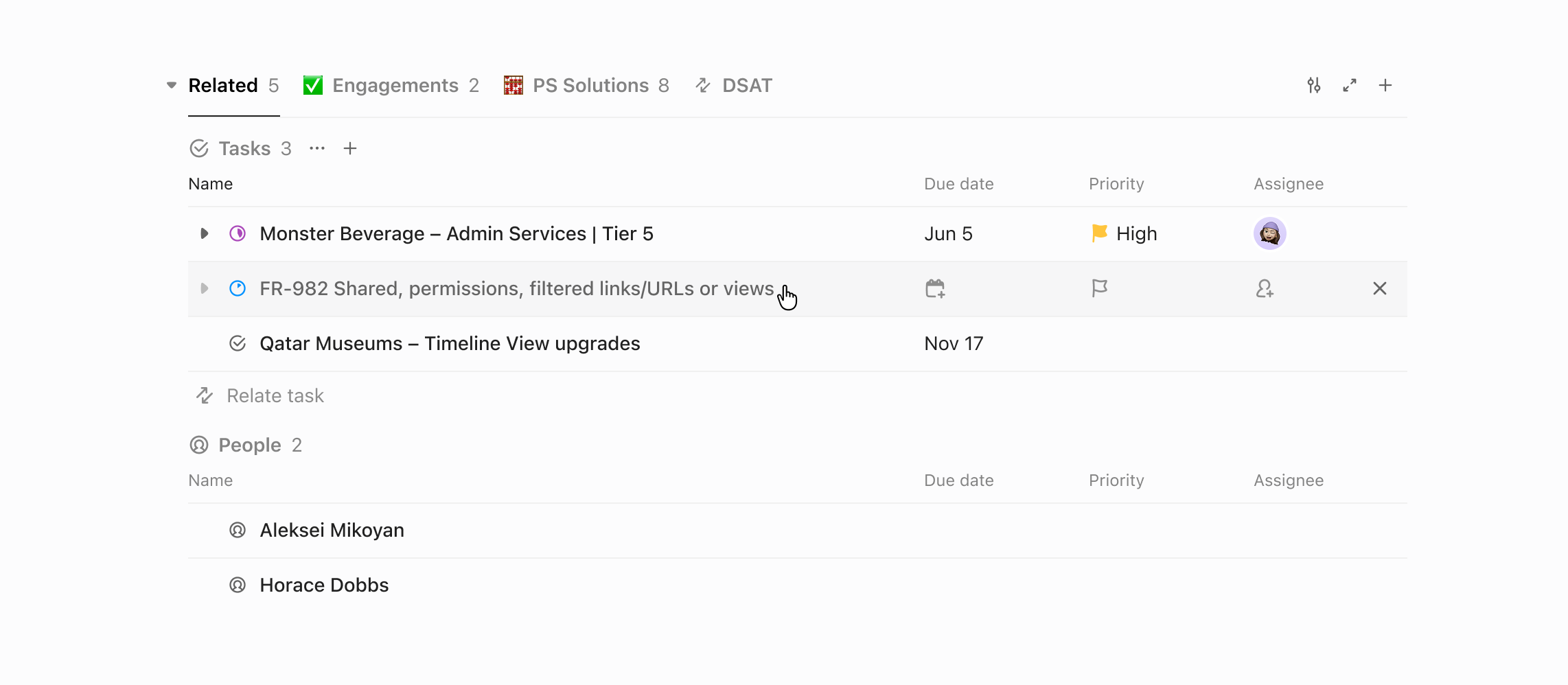Expand the Monster Beverage task subtasks
The image size is (1568, 685).
coord(204,233)
